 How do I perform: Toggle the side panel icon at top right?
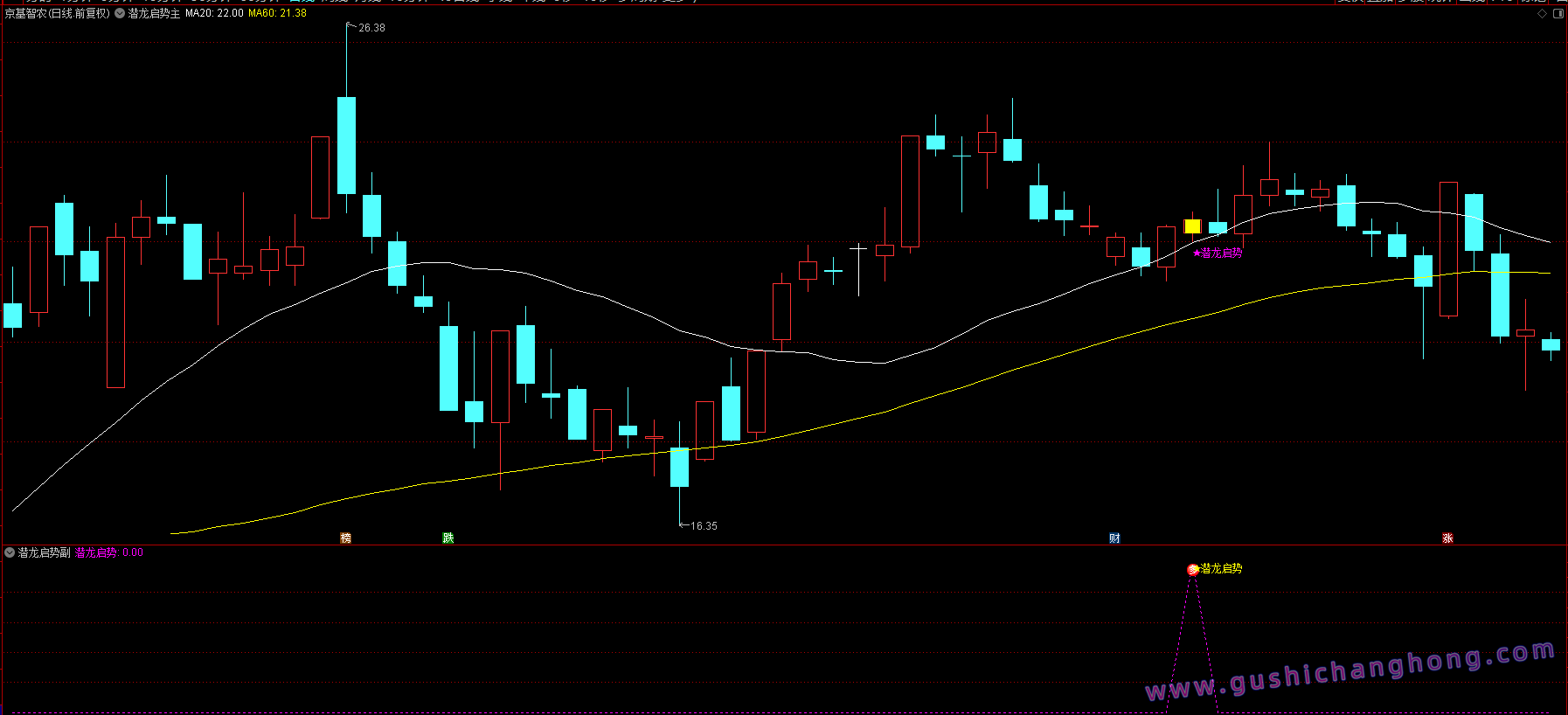coord(1558,13)
